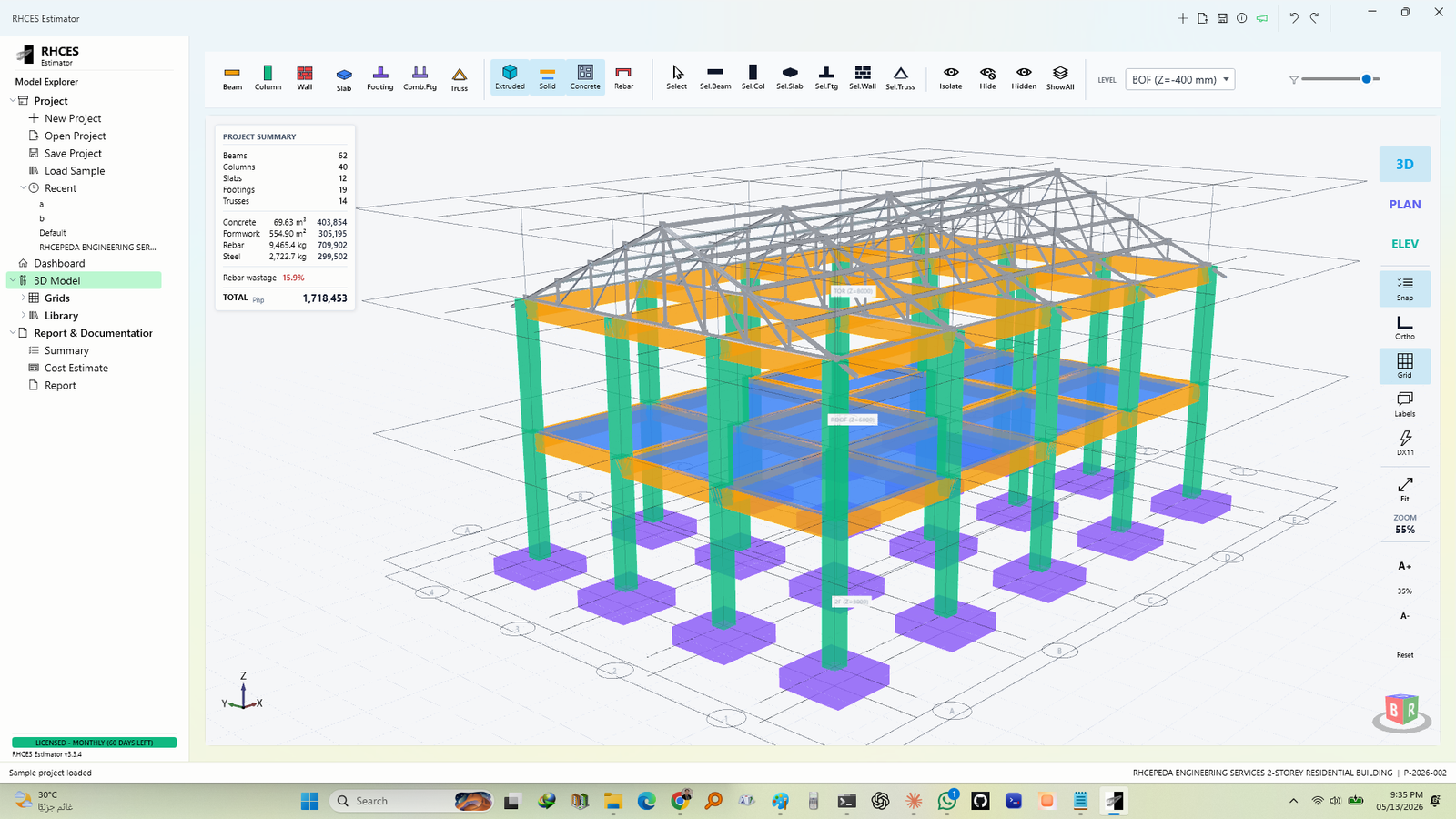Click Open Project in Model Explorer
Screen dimensions: 1456x819
75,136
